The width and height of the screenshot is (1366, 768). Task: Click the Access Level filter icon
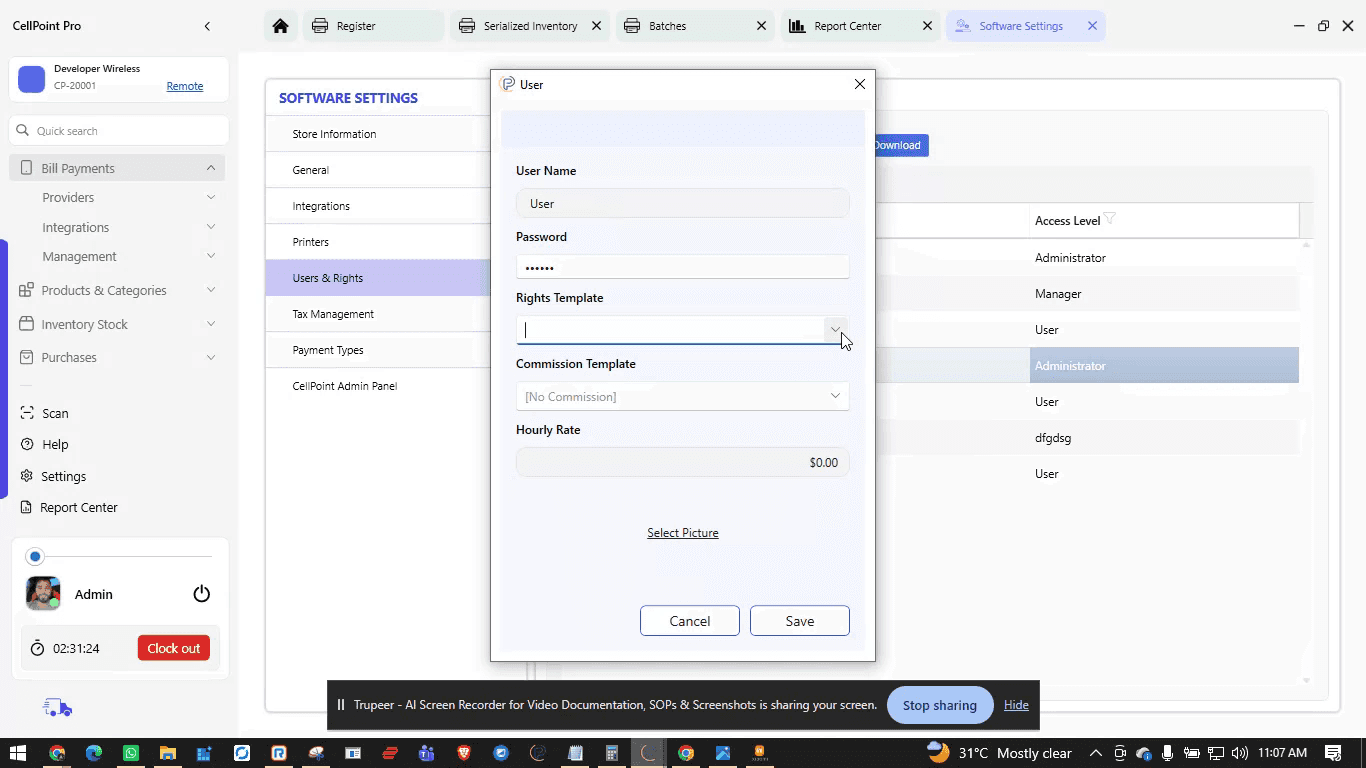[x=1110, y=220]
